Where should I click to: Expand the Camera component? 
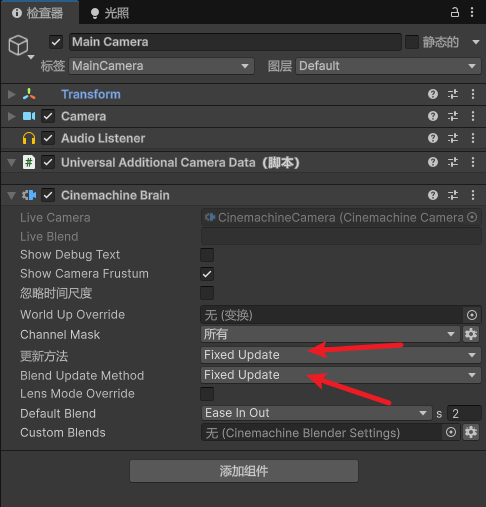coord(12,116)
